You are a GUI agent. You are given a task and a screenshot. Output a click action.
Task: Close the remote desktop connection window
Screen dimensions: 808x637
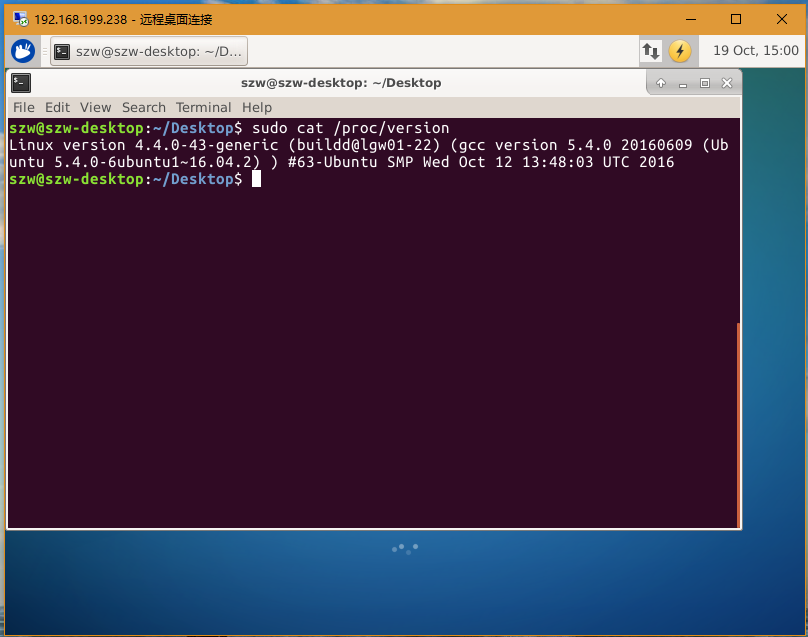[782, 20]
